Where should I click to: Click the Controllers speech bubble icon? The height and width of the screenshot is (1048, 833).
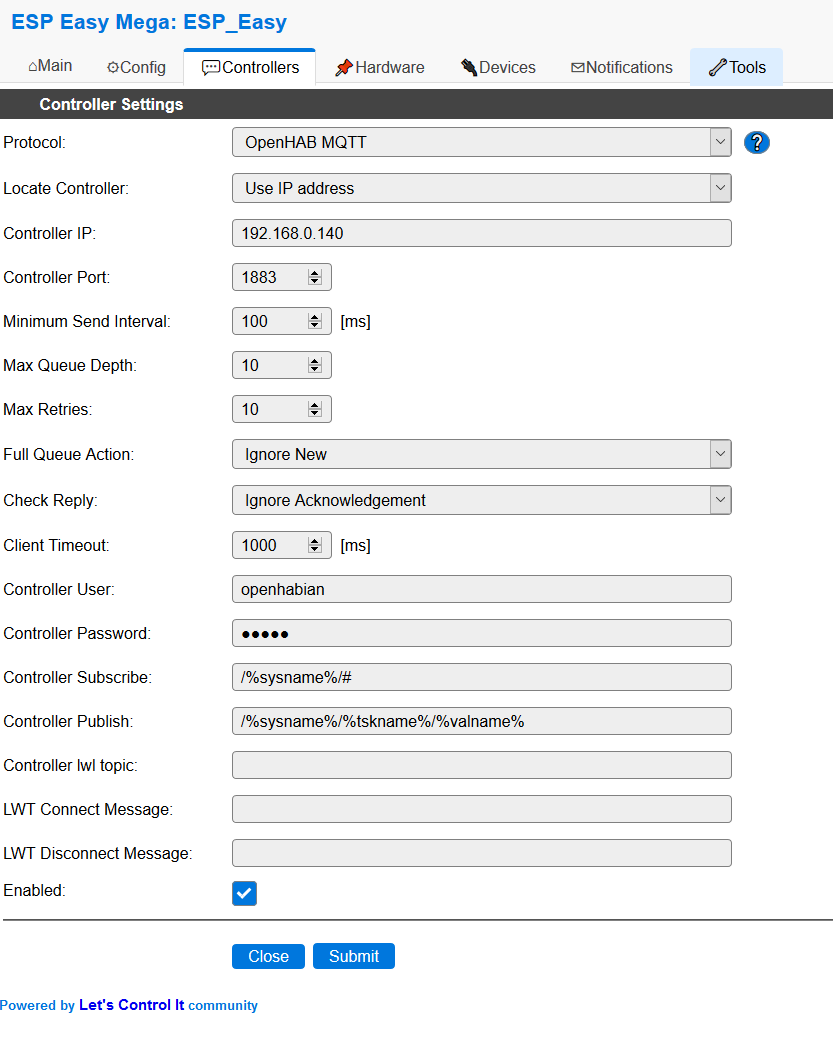(212, 67)
